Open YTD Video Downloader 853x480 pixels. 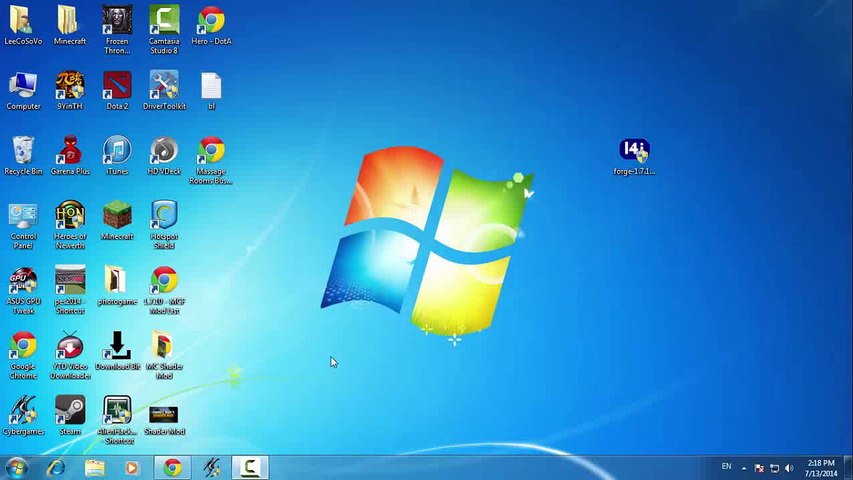70,355
